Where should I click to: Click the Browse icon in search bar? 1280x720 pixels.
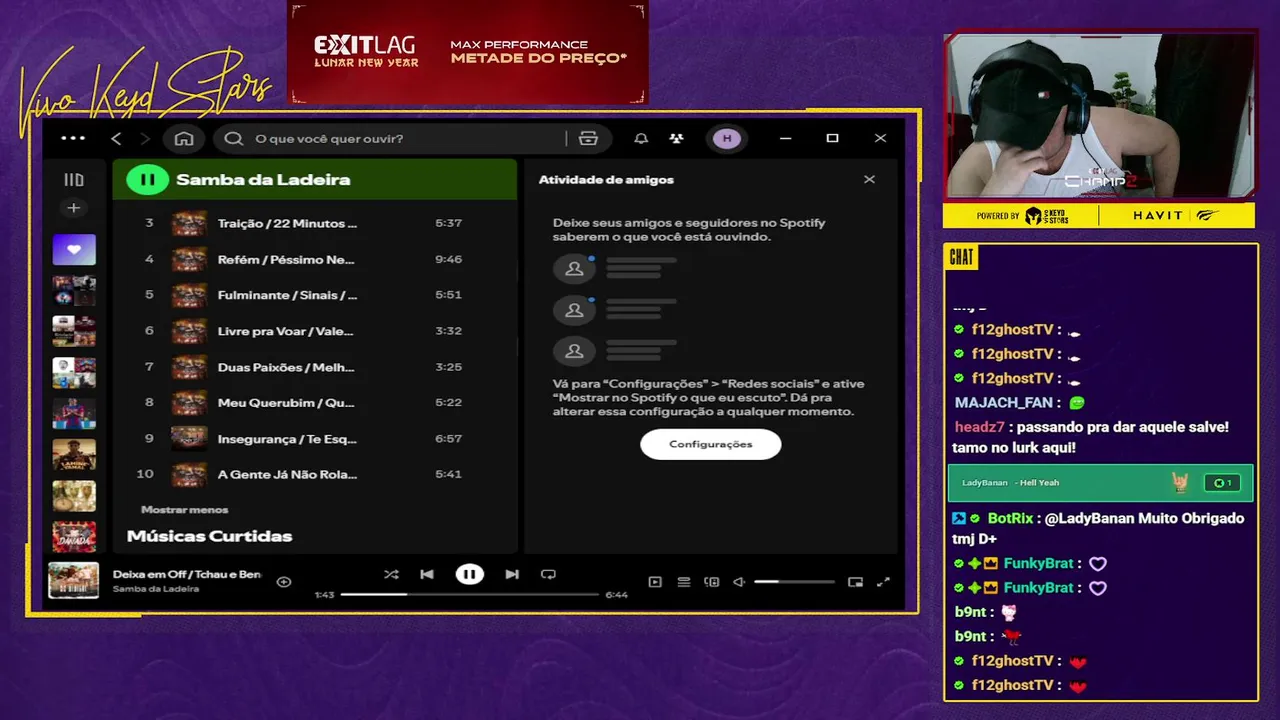point(588,138)
